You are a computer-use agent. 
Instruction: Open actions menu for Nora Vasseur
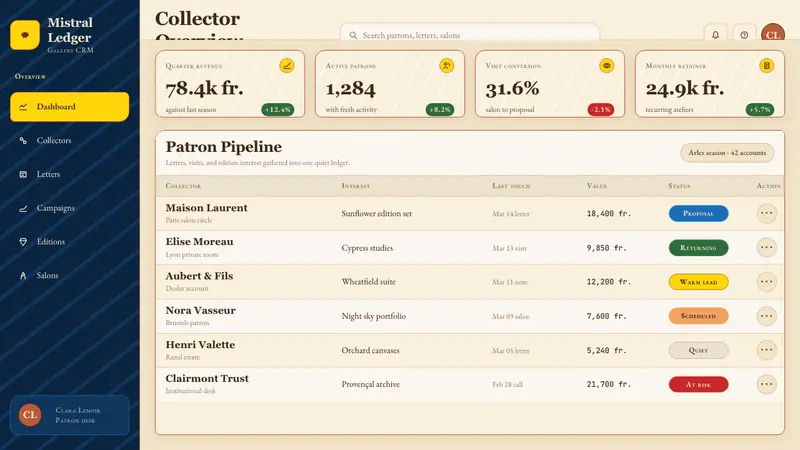pyautogui.click(x=766, y=316)
